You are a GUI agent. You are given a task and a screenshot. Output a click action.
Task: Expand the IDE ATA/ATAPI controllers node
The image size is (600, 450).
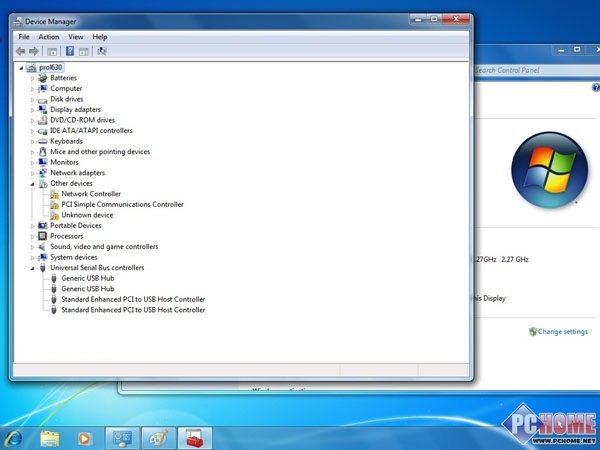tap(32, 131)
